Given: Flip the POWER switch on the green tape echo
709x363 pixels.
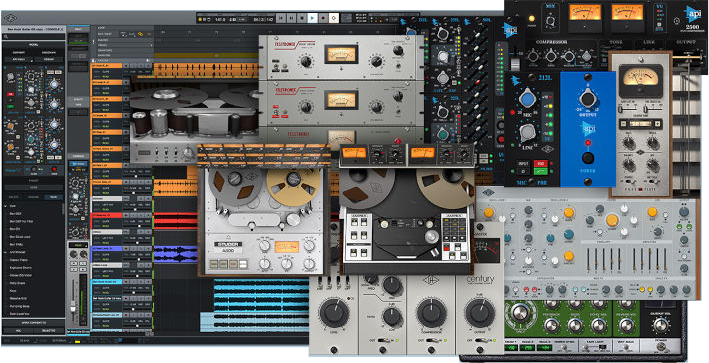Looking at the screenshot, I should click(660, 347).
